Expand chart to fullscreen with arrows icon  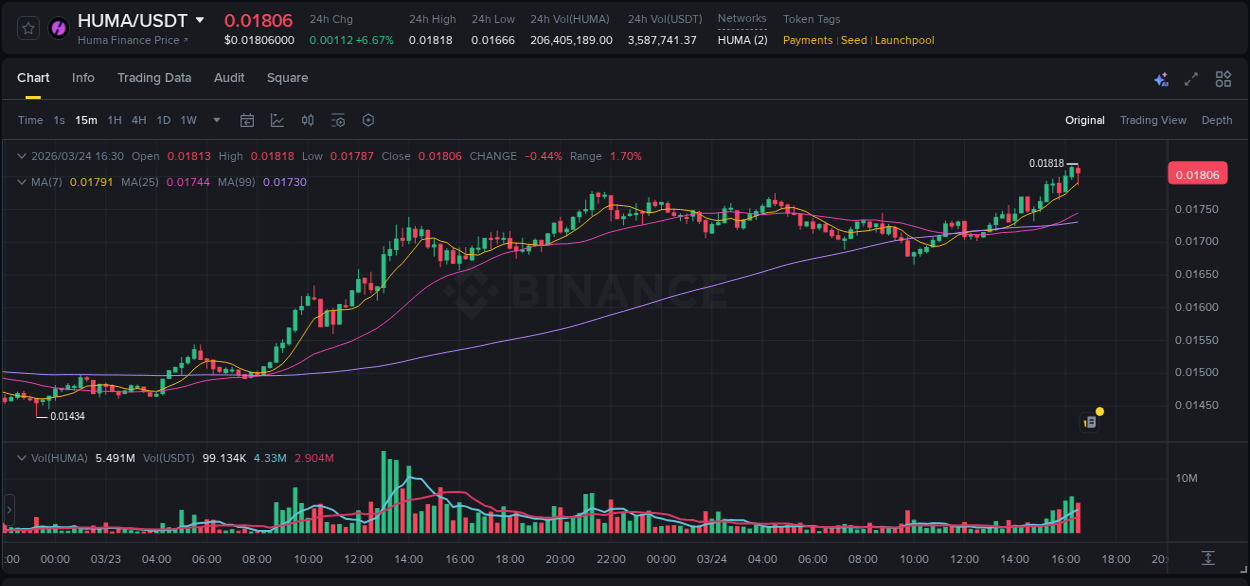tap(1191, 79)
